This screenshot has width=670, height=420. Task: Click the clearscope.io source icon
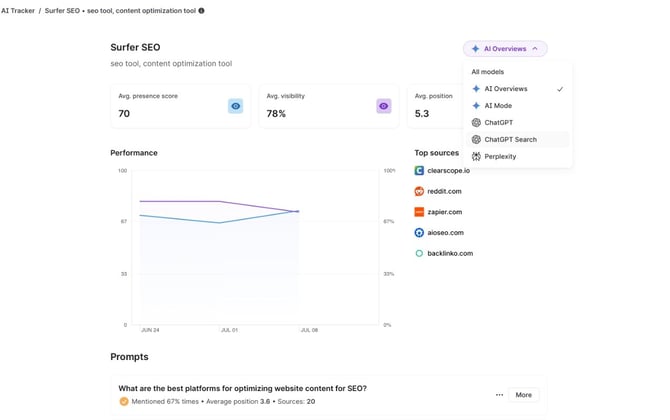pos(420,171)
